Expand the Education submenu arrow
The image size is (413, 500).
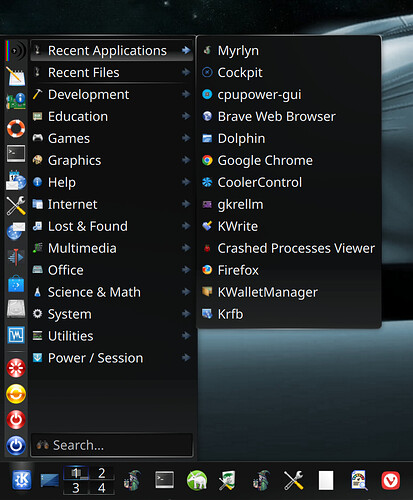[186, 116]
